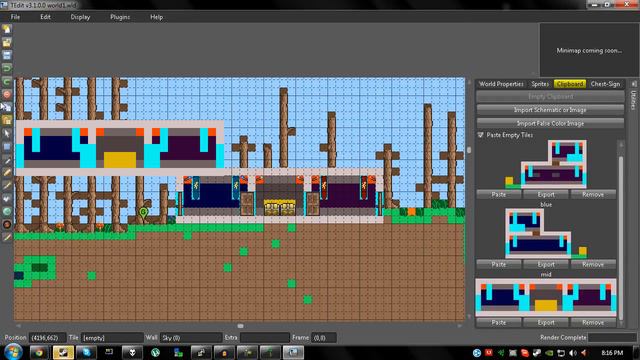Select the wide bottom clipboard thumbnail
The height and width of the screenshot is (360, 640).
coord(546,298)
